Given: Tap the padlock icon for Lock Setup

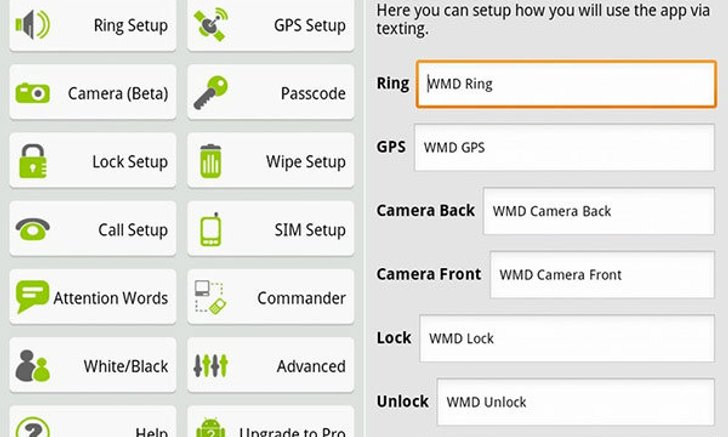Looking at the screenshot, I should click(32, 161).
